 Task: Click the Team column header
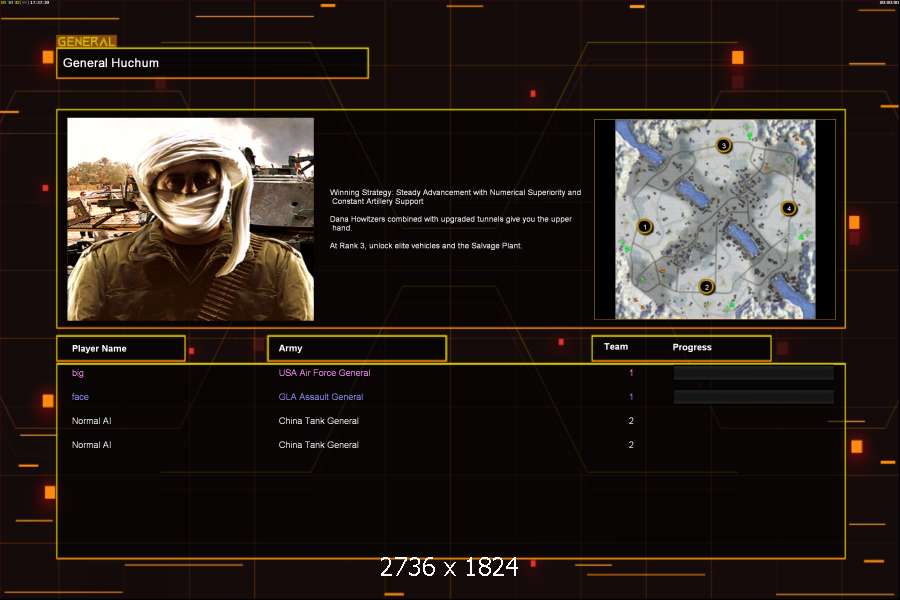616,347
